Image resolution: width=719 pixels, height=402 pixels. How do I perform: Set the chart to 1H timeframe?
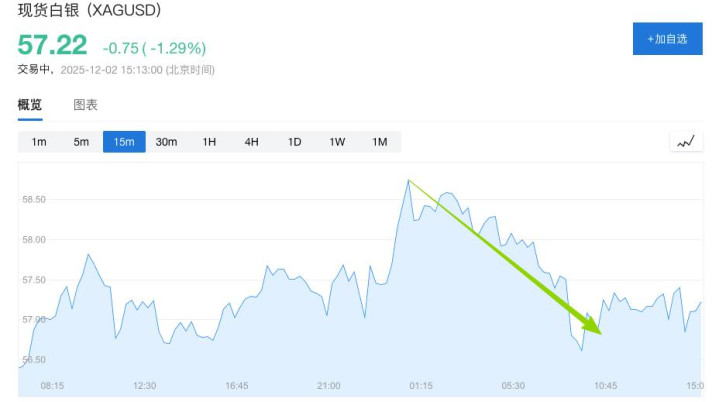(209, 142)
